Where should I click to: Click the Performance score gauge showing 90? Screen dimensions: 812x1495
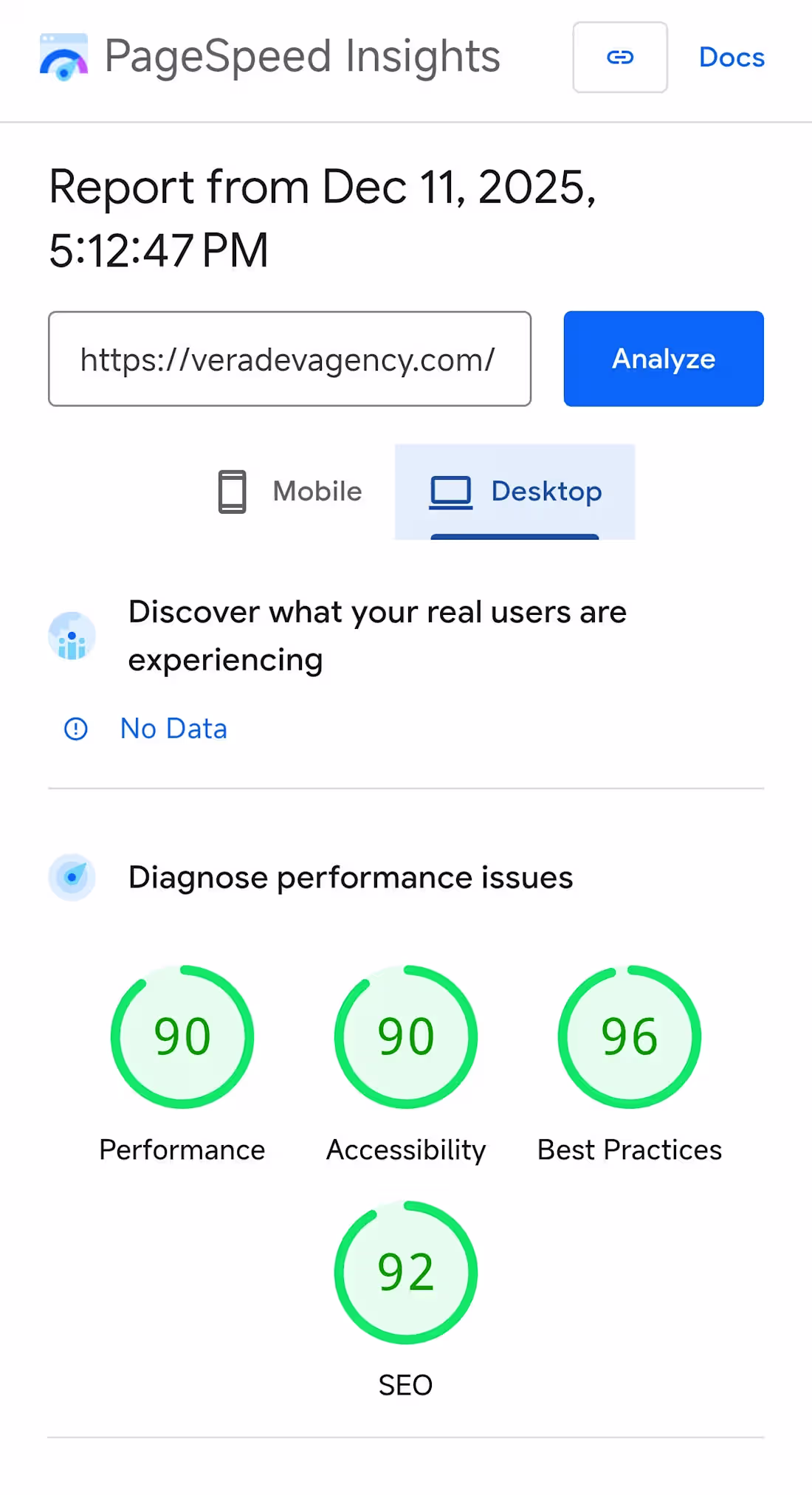click(x=182, y=1037)
